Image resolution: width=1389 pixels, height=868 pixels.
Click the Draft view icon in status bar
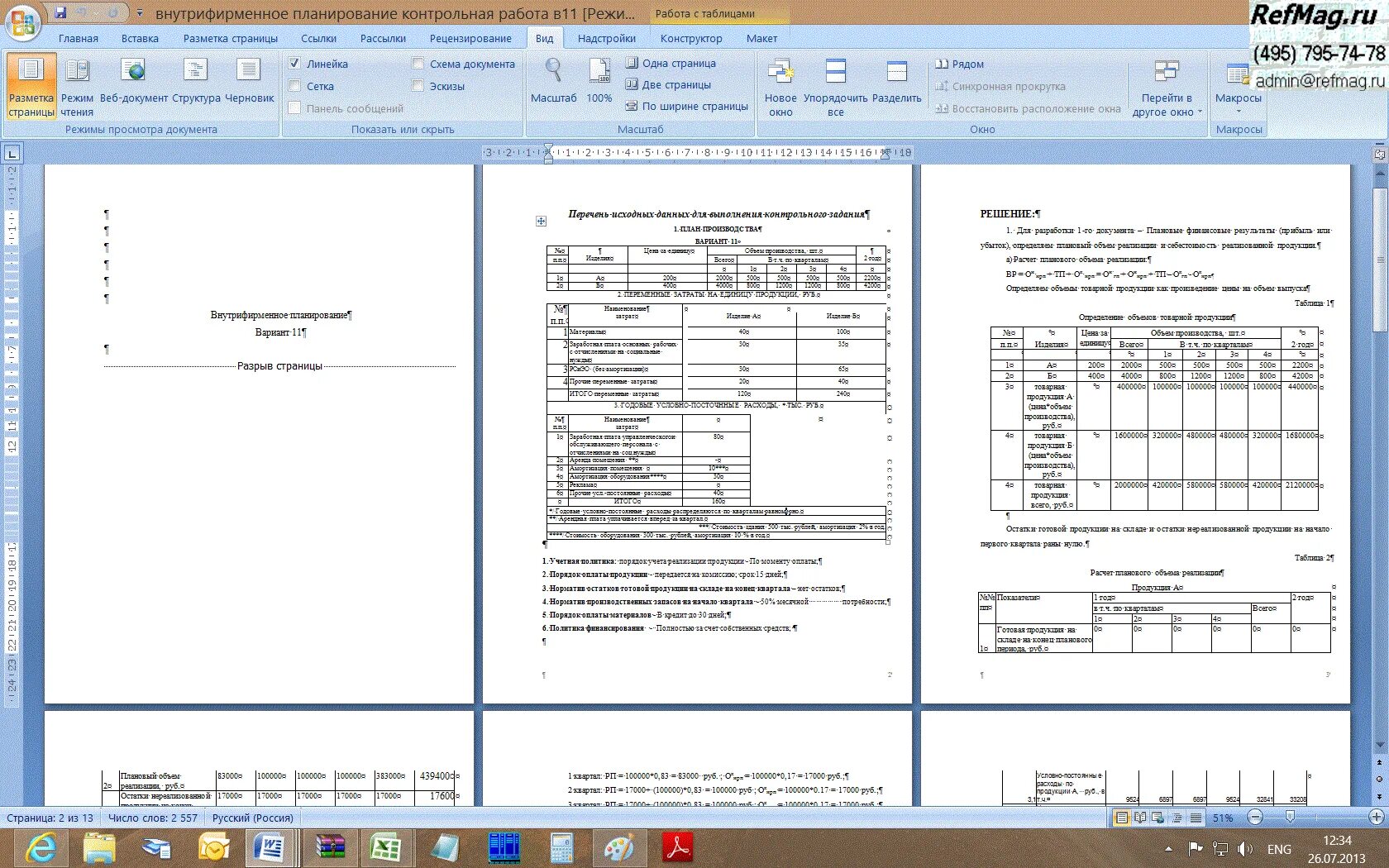[x=1196, y=818]
